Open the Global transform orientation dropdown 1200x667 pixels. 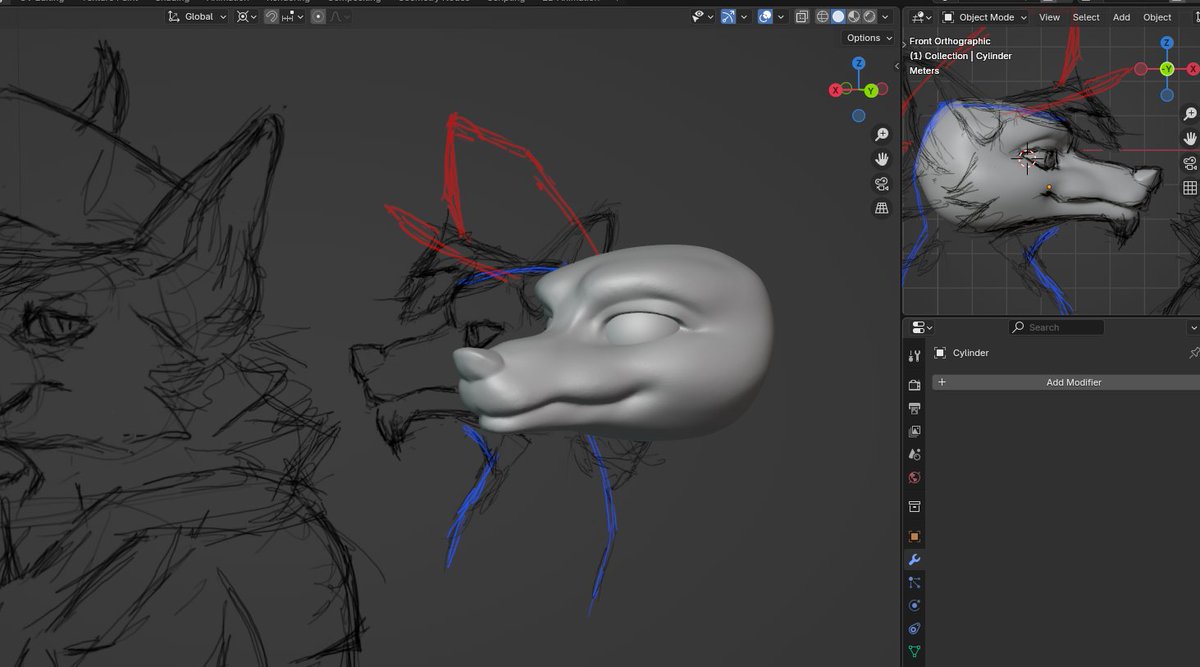pos(196,17)
